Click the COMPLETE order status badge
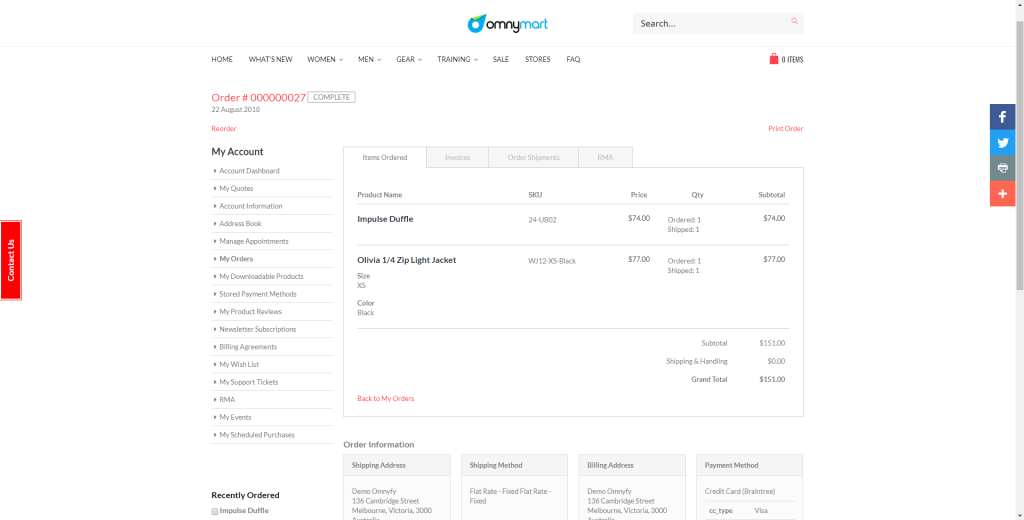The width and height of the screenshot is (1024, 520). (332, 97)
